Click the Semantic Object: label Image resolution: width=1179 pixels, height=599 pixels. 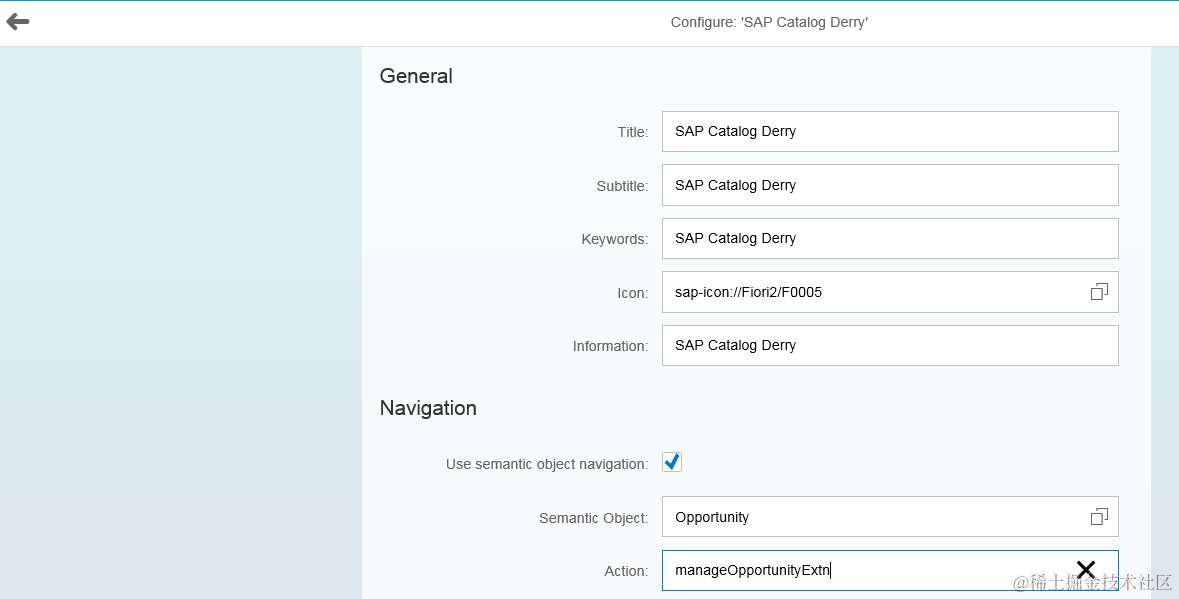coord(593,518)
